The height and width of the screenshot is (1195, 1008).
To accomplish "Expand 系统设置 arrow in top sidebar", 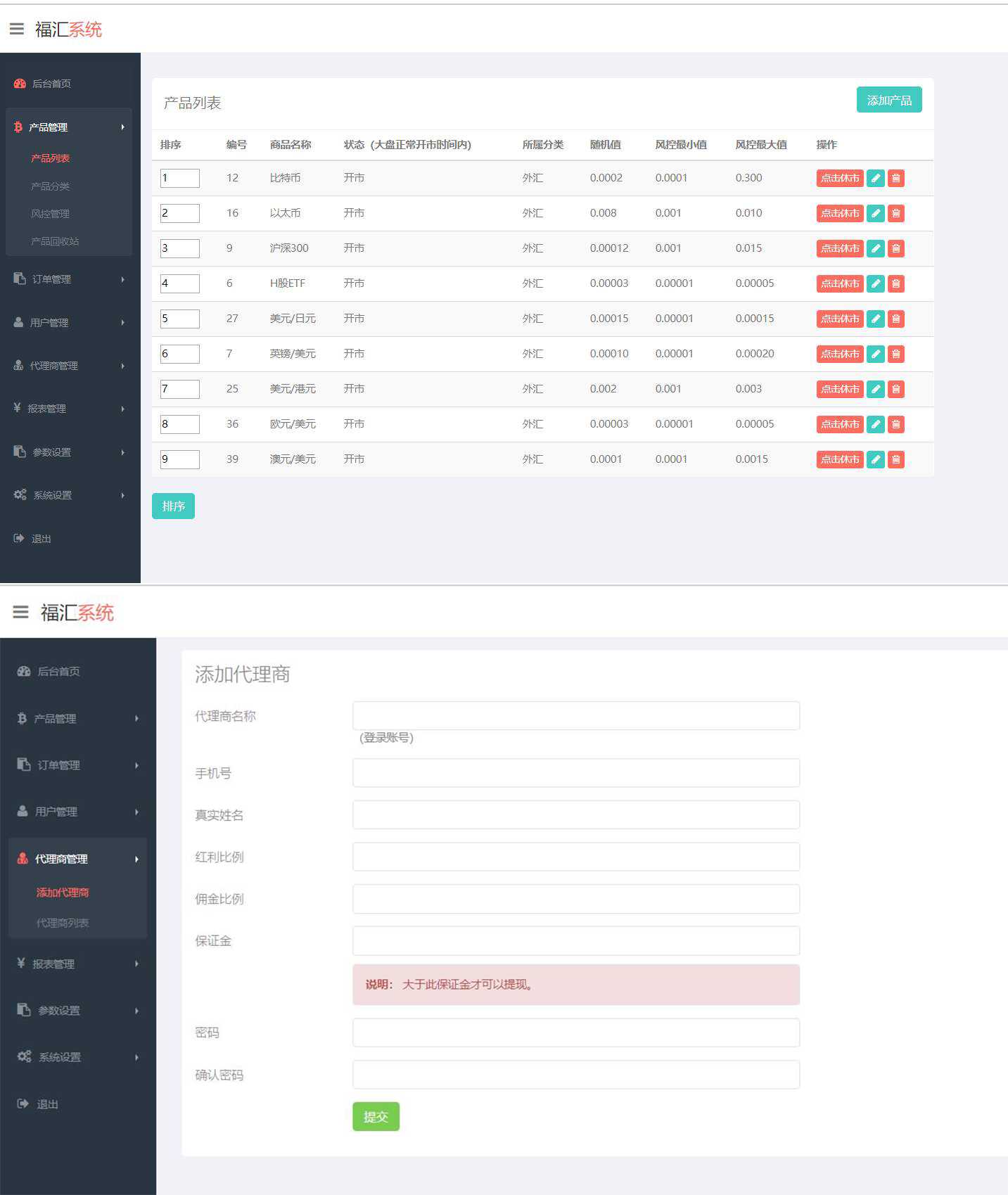I will pos(122,495).
